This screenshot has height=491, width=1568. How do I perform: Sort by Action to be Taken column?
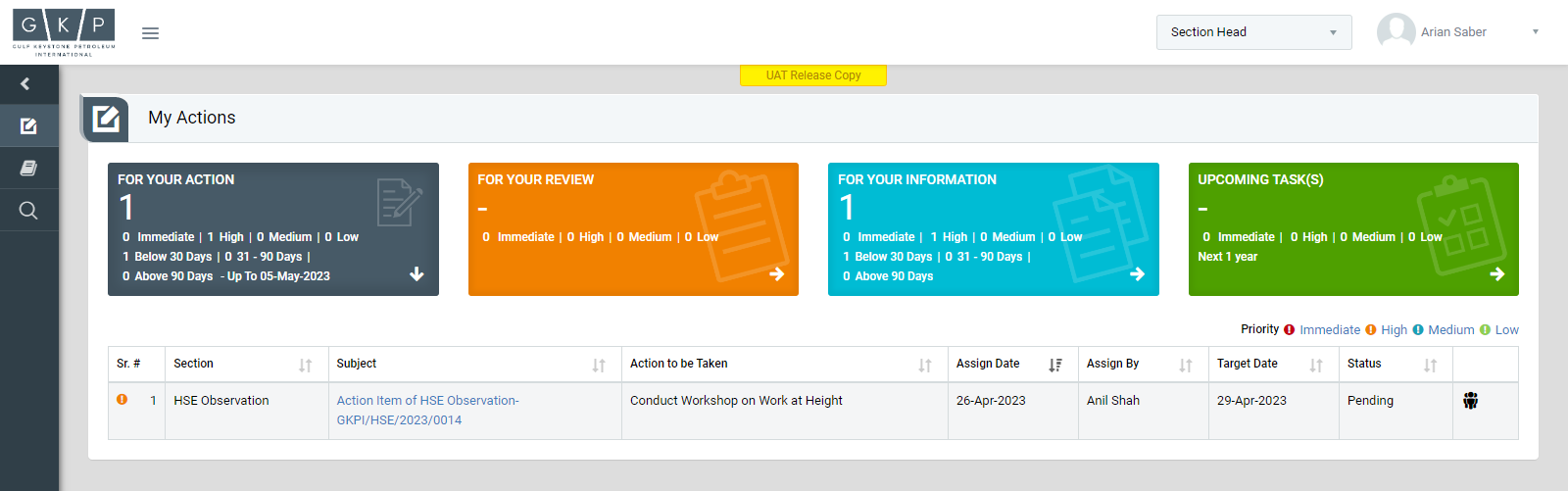[x=925, y=365]
